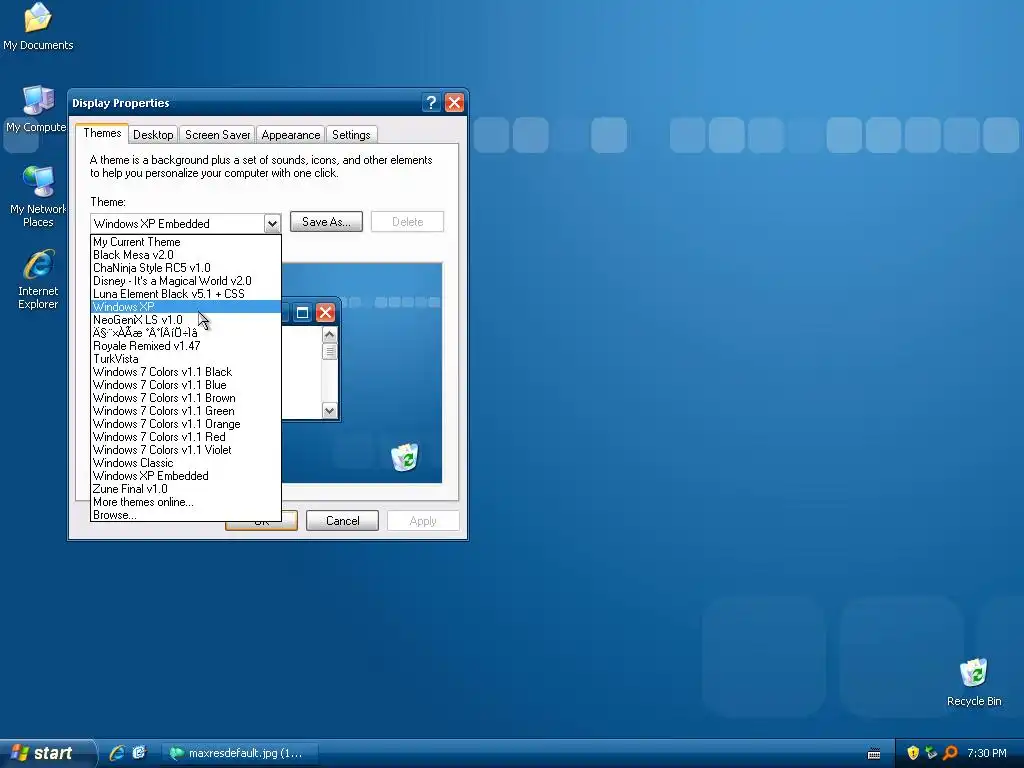The height and width of the screenshot is (768, 1024).
Task: Open the Internet Explorer desktop icon
Action: pyautogui.click(x=38, y=279)
